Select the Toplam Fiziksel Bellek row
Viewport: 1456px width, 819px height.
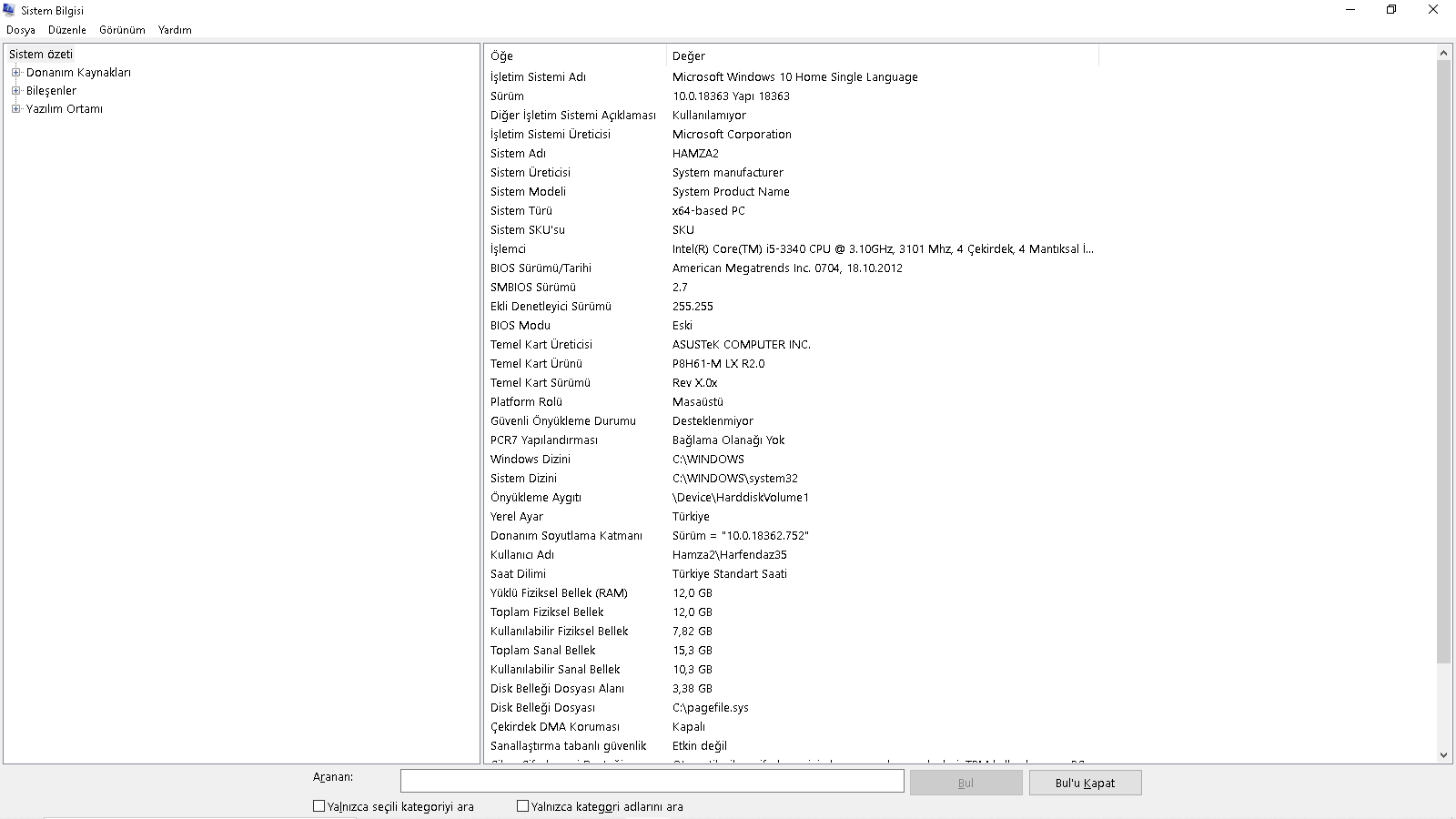click(x=792, y=612)
